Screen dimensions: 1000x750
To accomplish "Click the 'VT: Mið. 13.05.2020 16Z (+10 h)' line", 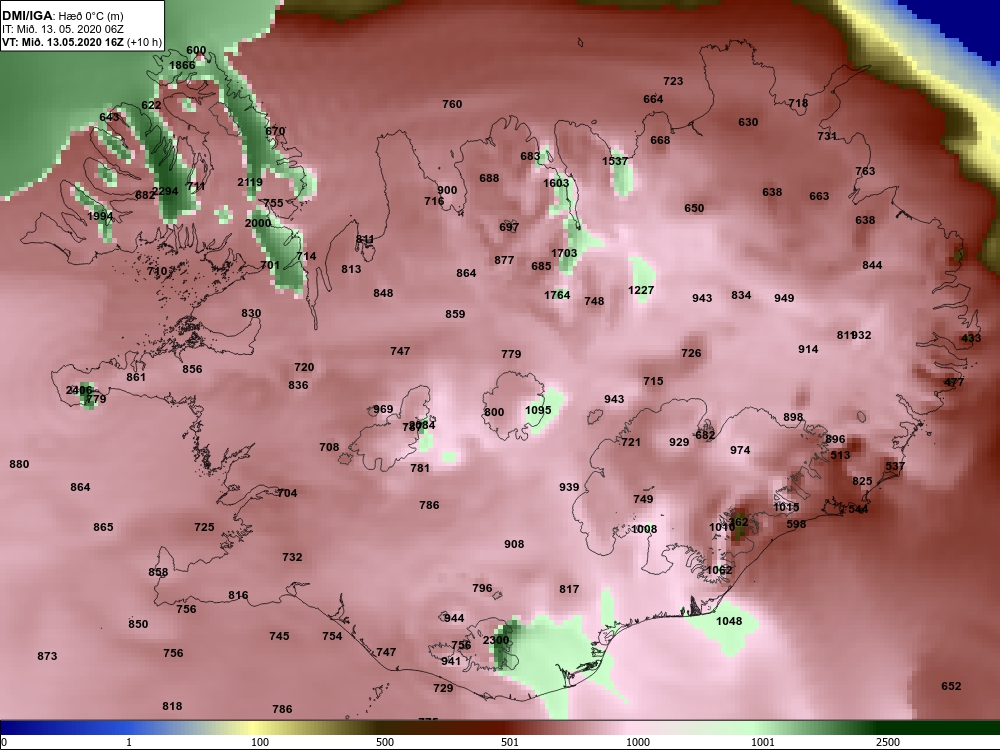I will pos(82,43).
